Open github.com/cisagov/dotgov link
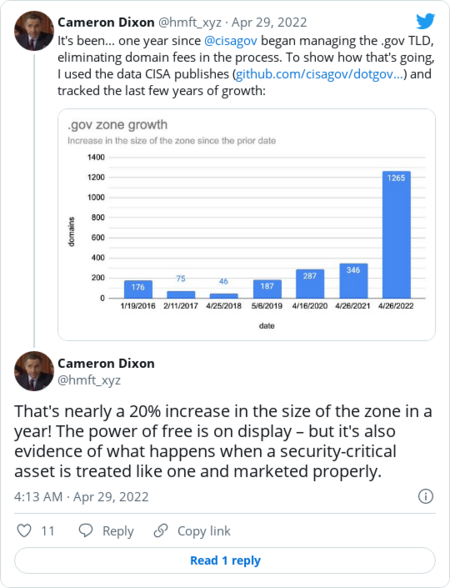 coord(320,74)
